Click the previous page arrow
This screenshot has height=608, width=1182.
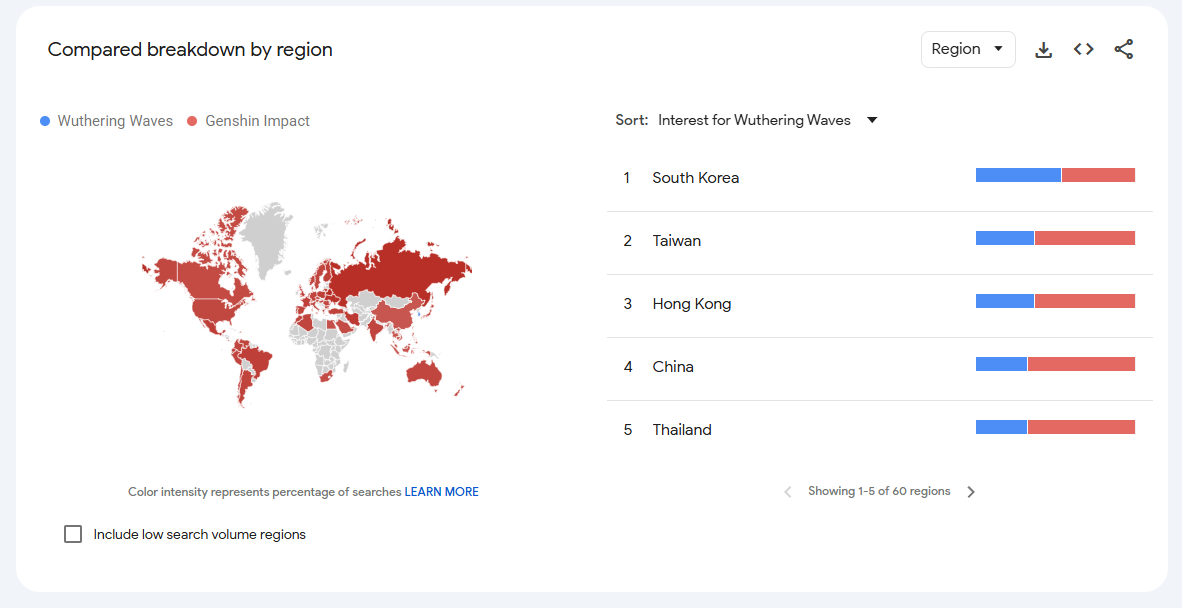pos(788,492)
